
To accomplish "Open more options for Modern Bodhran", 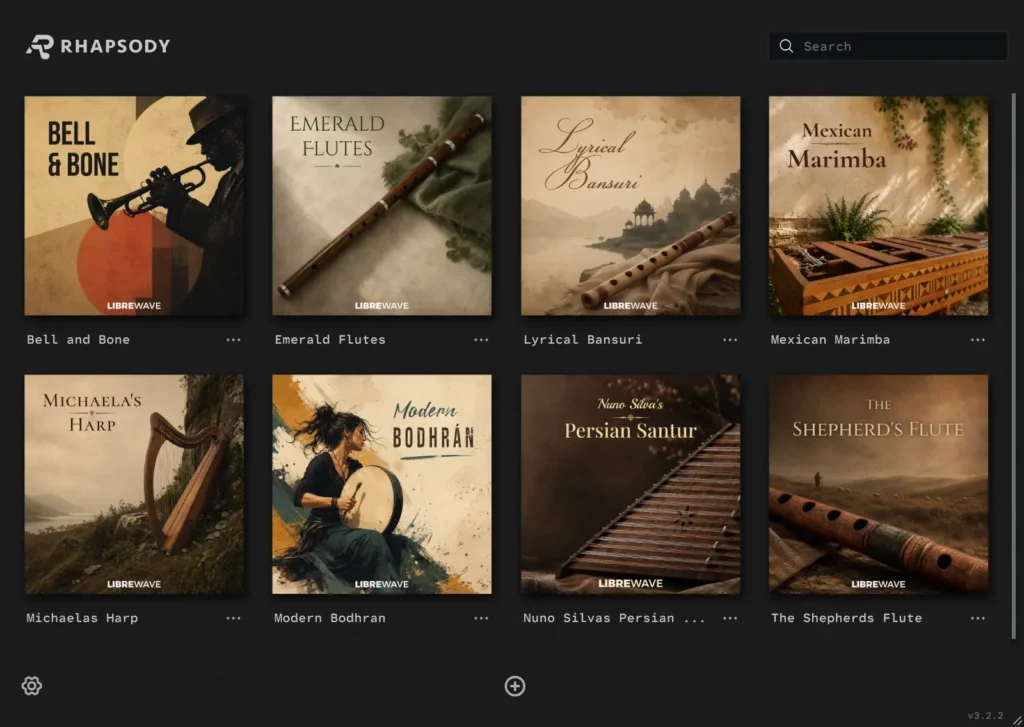I will point(481,618).
